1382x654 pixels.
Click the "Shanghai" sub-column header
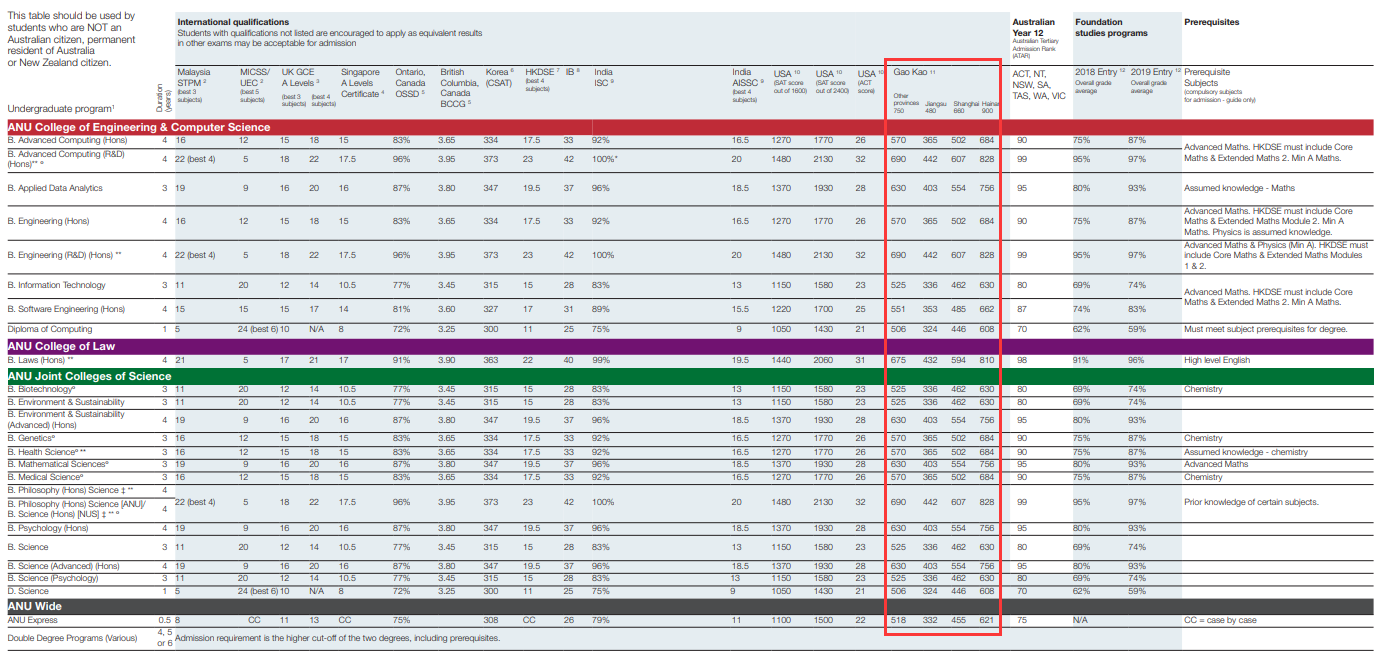[966, 103]
